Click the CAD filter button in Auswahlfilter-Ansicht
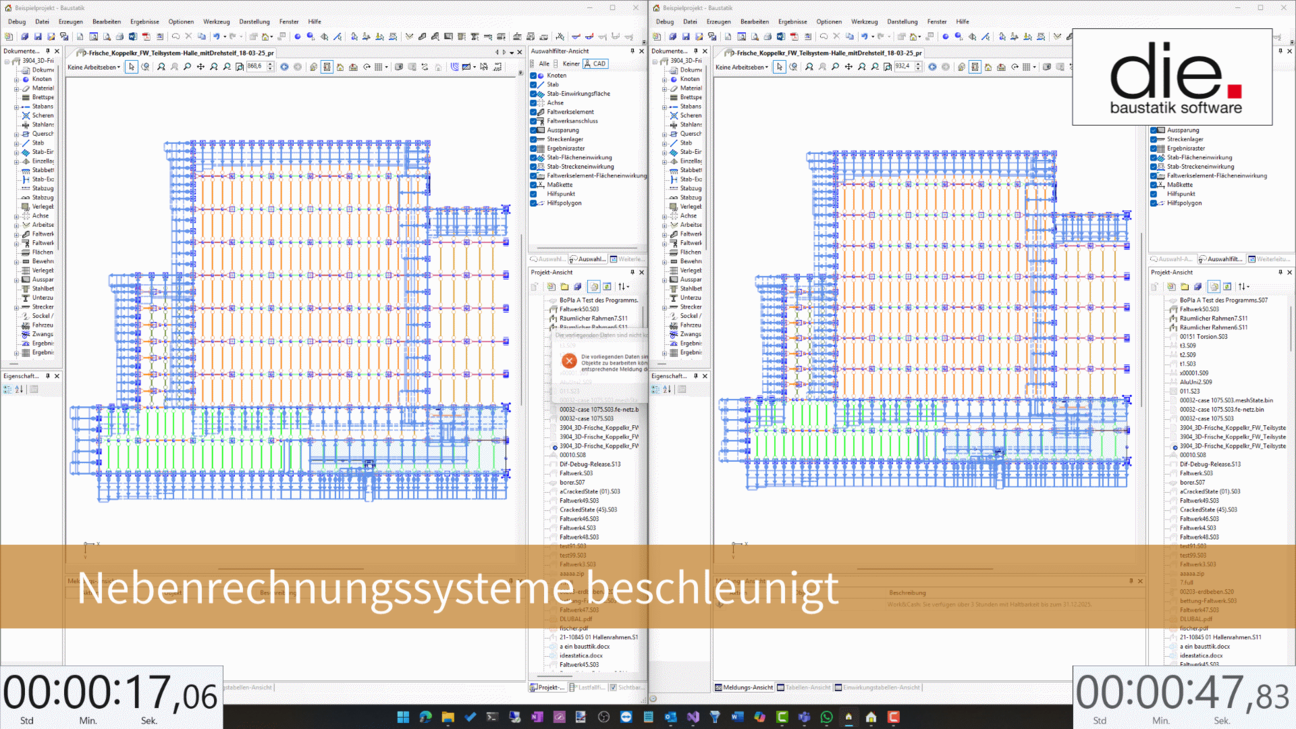This screenshot has height=729, width=1296. tap(596, 64)
